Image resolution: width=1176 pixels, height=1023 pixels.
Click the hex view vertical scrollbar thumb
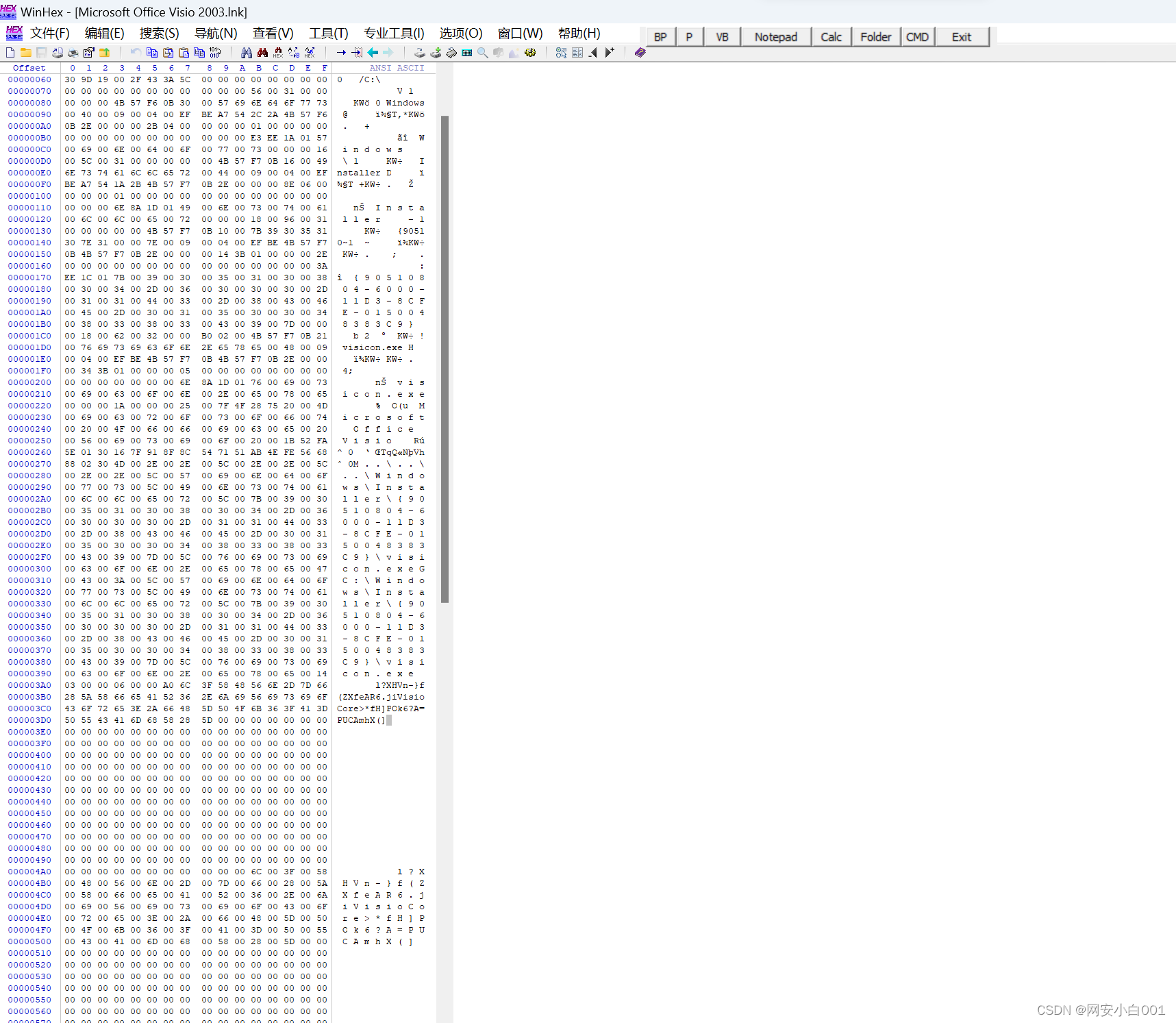tap(445, 359)
